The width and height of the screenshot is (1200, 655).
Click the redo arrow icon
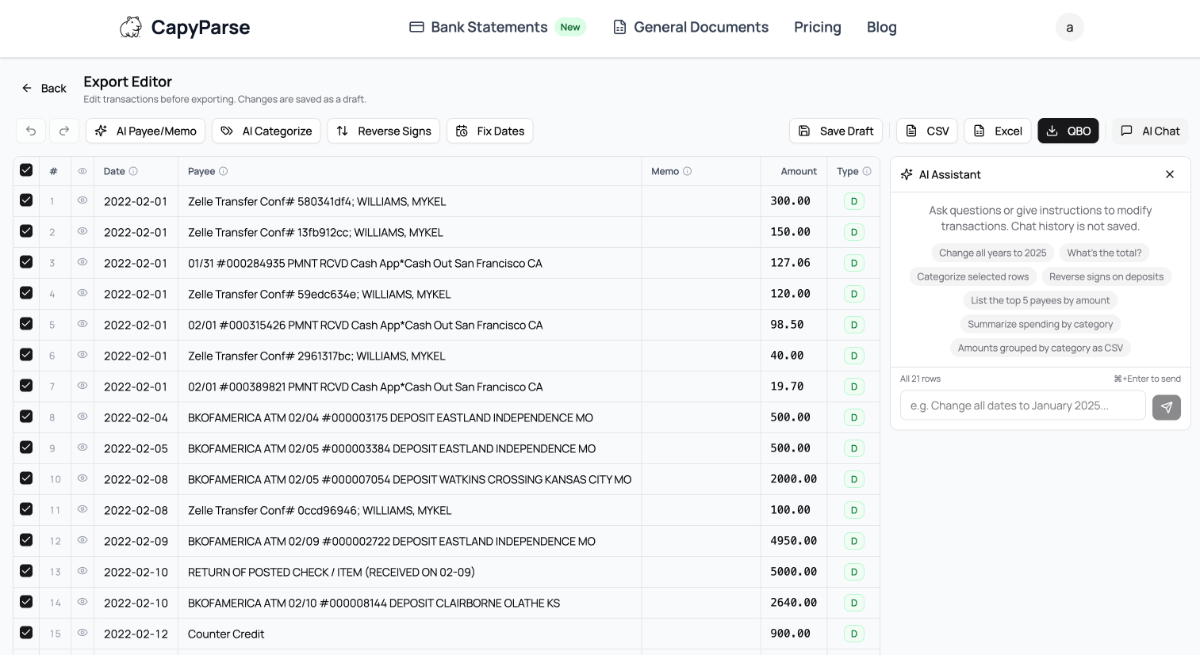pos(63,131)
